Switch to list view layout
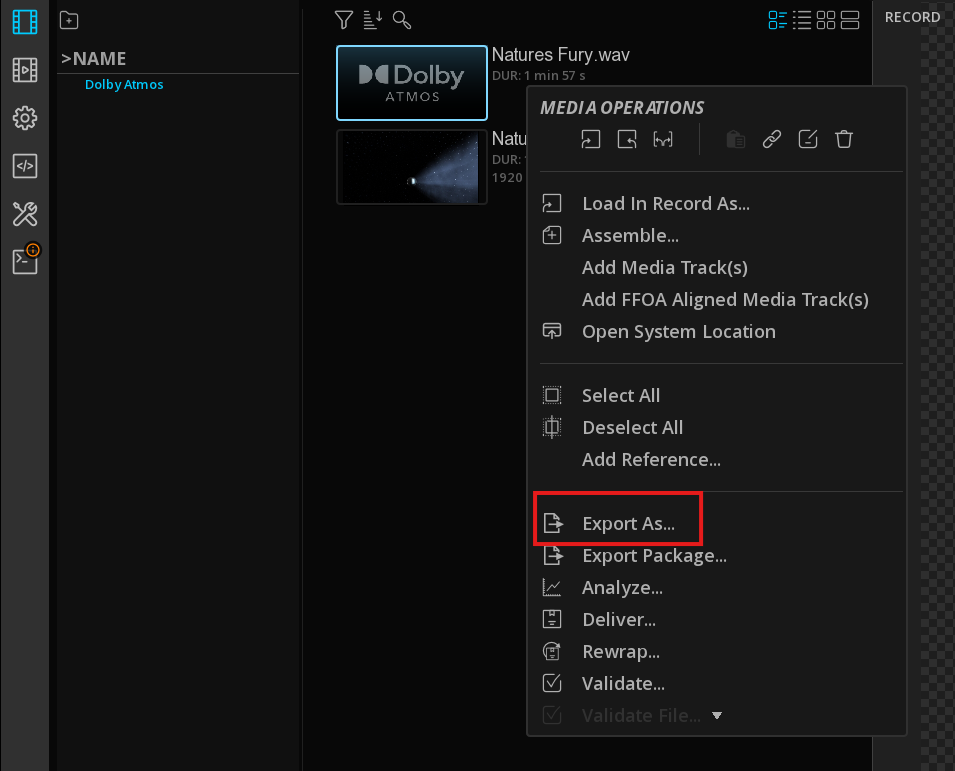The height and width of the screenshot is (771, 955). (802, 20)
